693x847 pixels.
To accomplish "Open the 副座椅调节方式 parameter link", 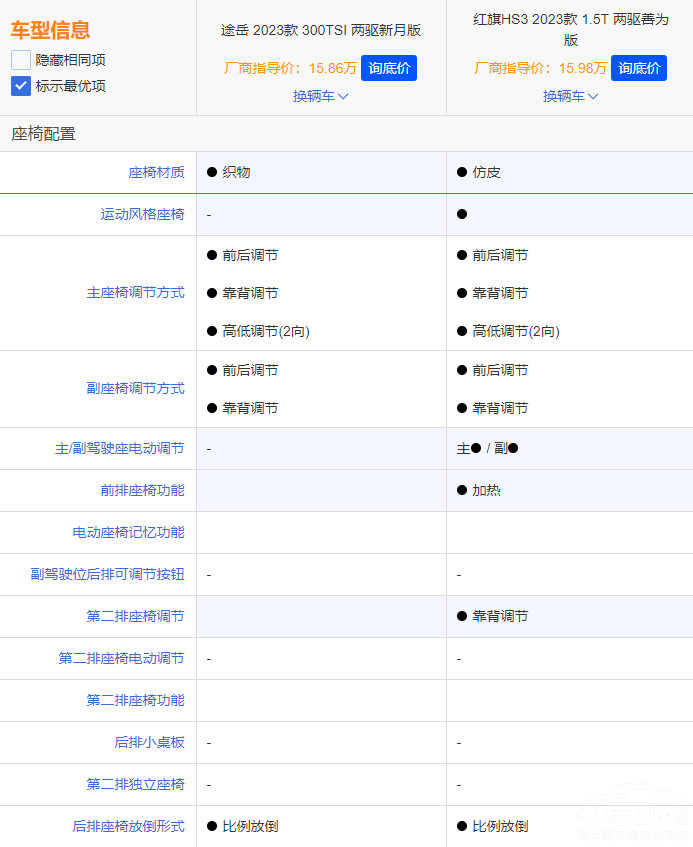I will pos(135,388).
